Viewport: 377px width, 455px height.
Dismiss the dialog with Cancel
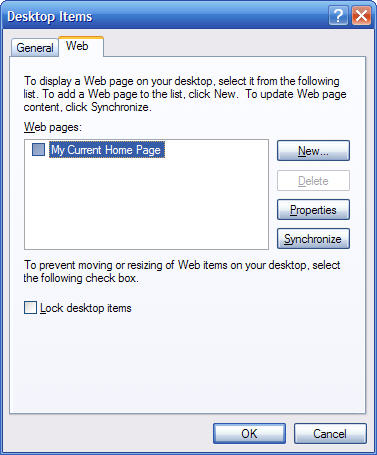tap(330, 434)
